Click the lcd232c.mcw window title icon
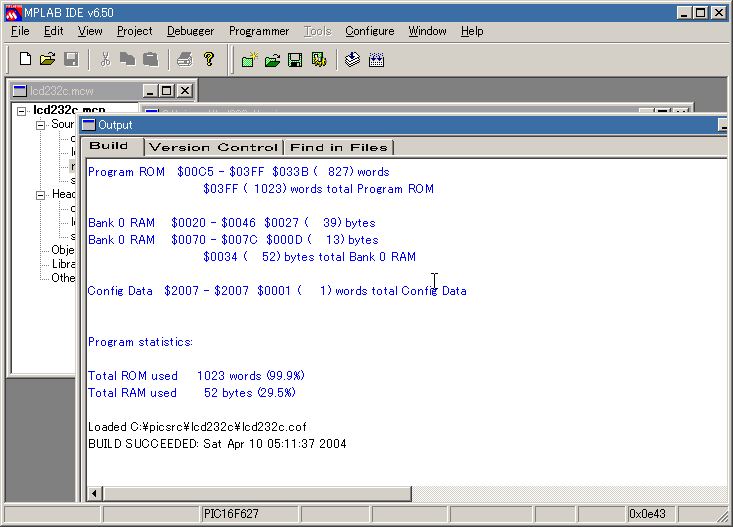 point(20,91)
